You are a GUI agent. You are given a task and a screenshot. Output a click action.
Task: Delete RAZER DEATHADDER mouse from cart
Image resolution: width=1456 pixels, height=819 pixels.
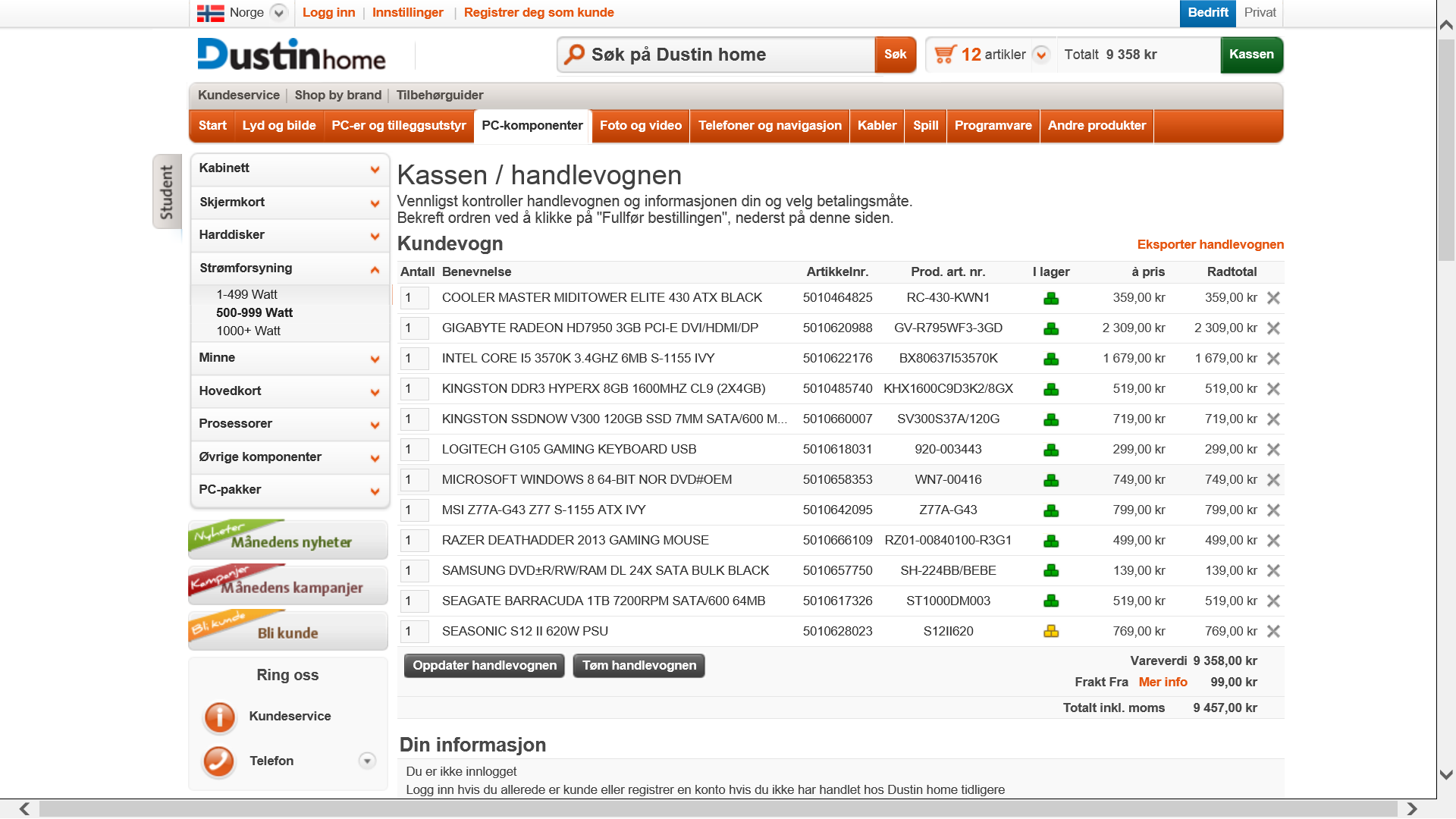tap(1274, 541)
